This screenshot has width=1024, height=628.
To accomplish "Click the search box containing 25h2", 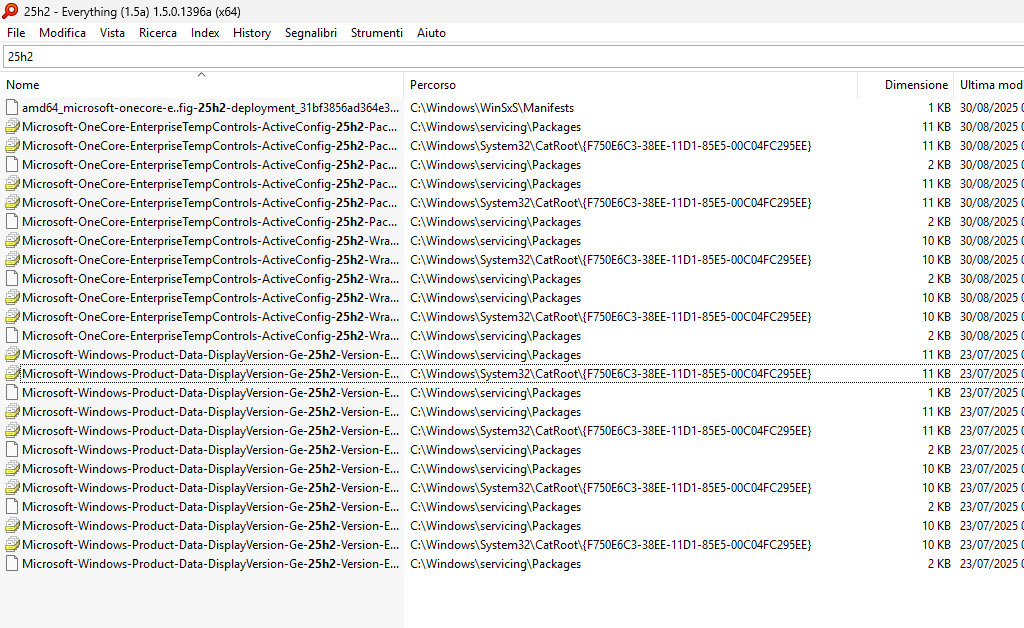I will (x=513, y=57).
